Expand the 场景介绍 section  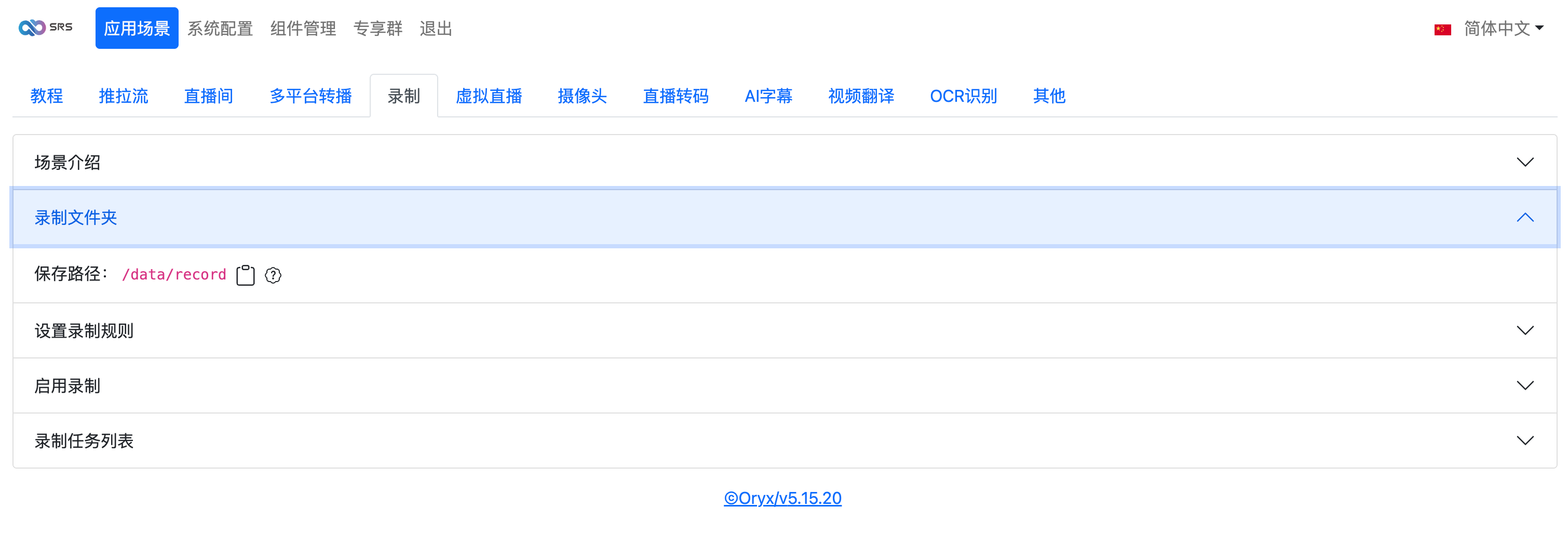[785, 162]
